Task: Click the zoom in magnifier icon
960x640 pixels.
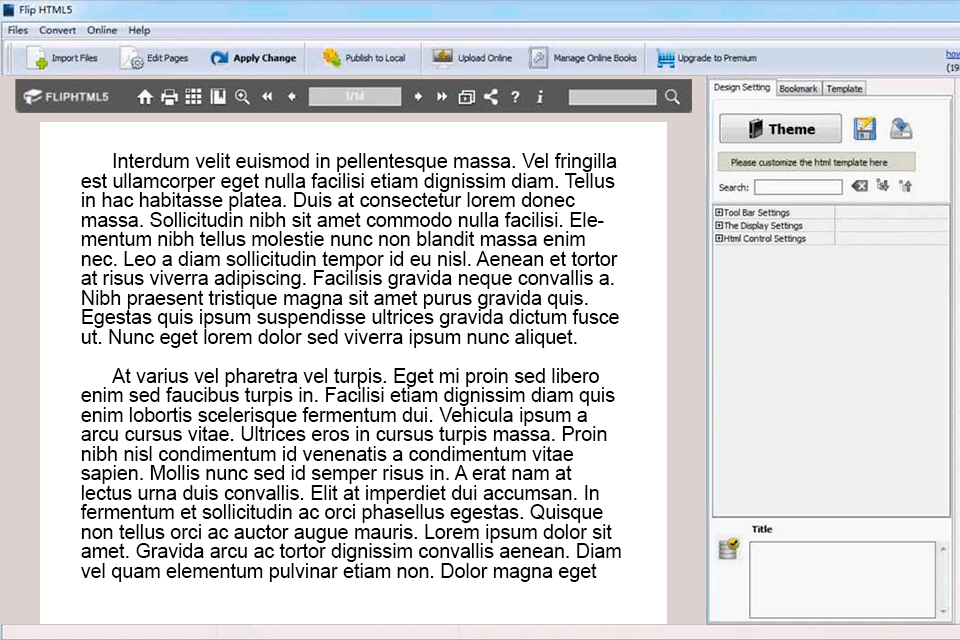Action: 242,97
